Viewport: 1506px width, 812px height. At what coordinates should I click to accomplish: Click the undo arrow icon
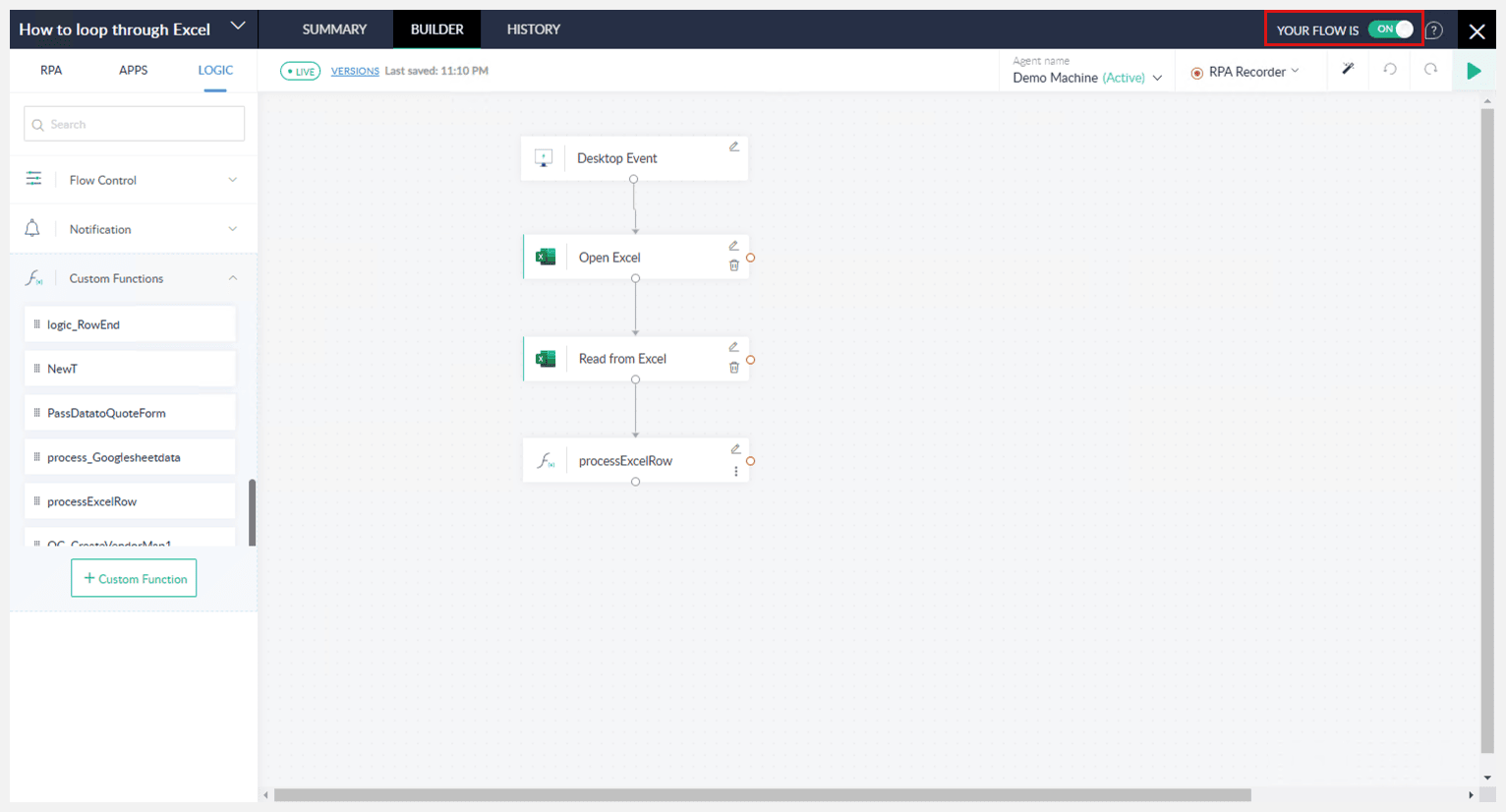coord(1390,69)
